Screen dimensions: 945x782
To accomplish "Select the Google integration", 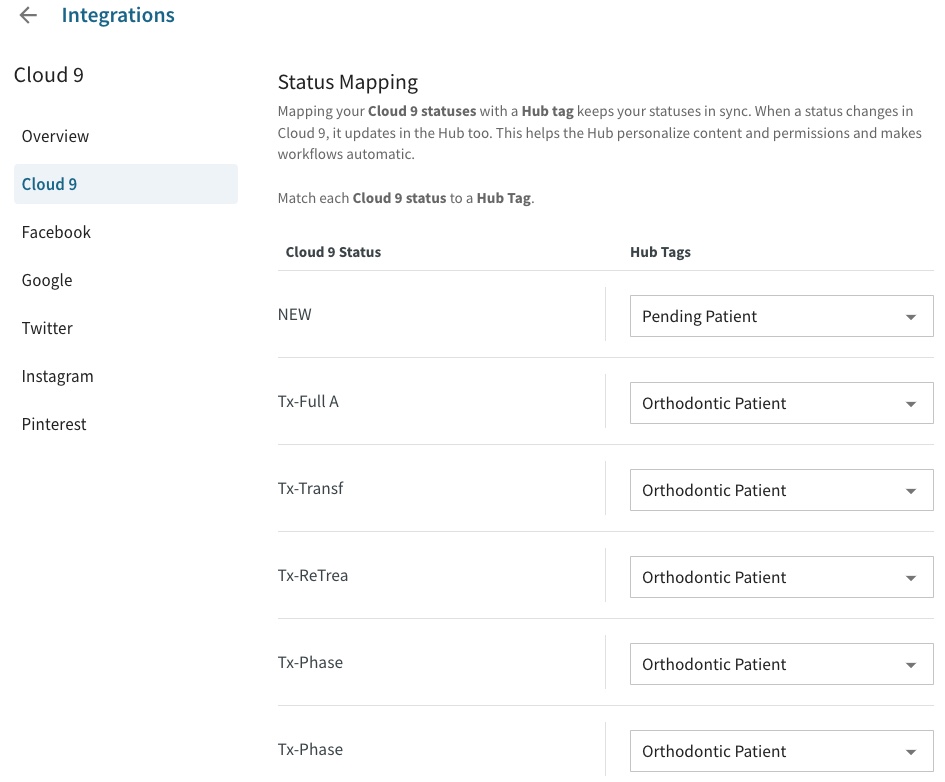I will [x=47, y=280].
